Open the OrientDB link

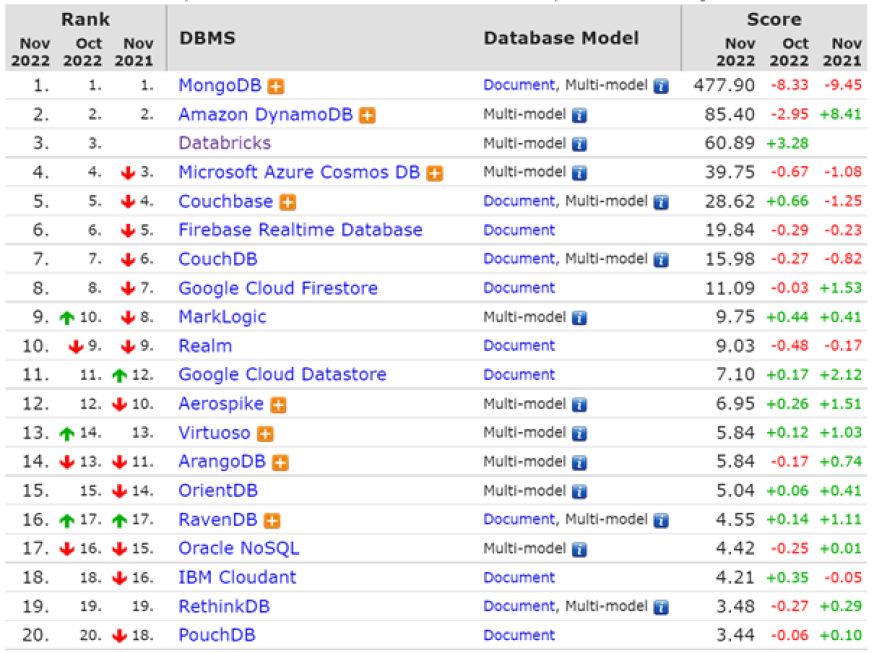(218, 490)
